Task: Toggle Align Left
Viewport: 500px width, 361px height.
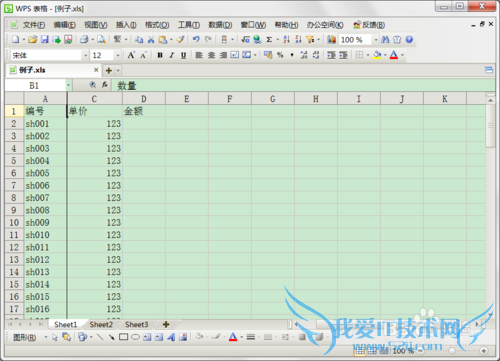Action: click(199, 55)
